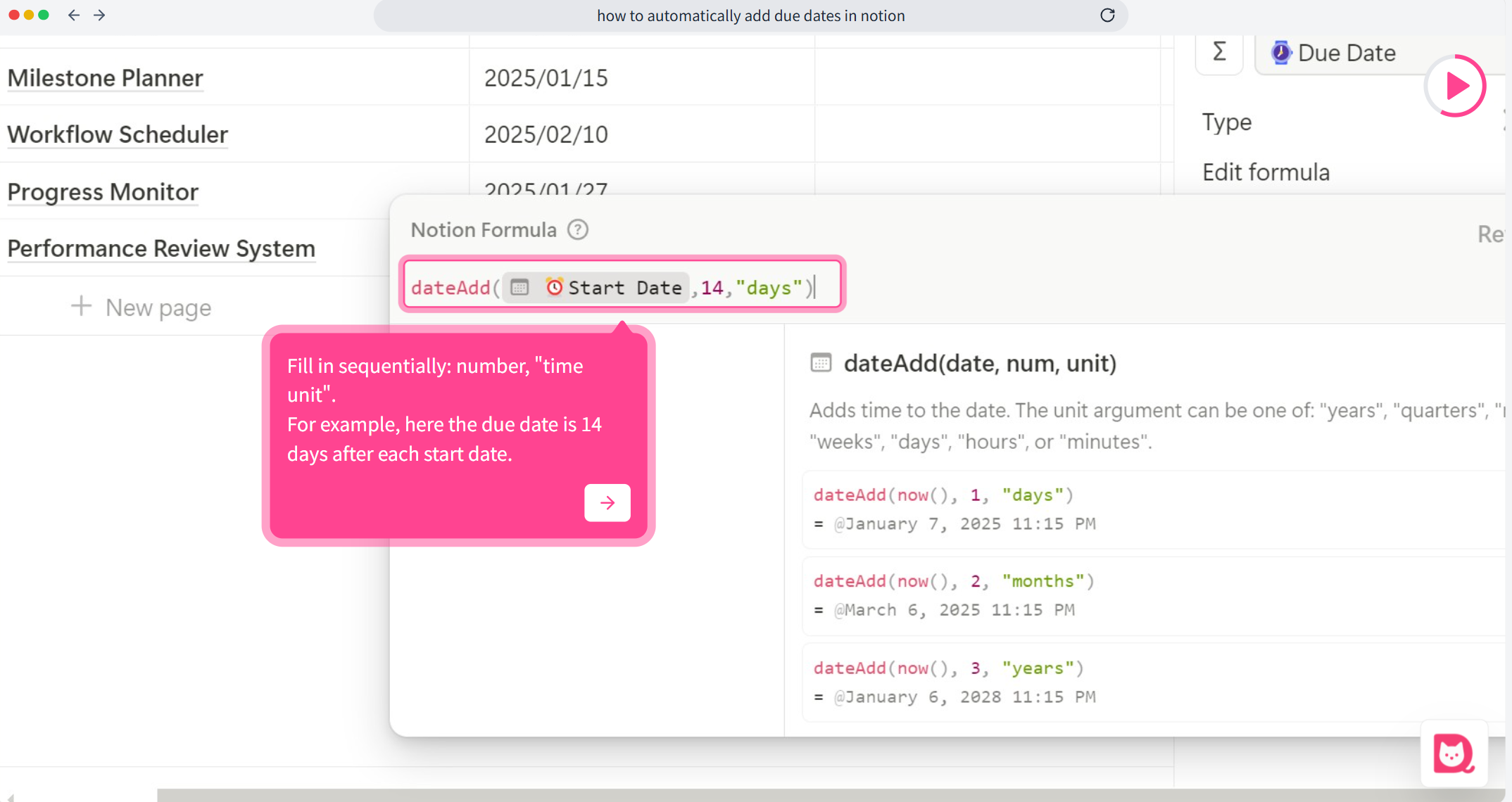This screenshot has height=802, width=1512.
Task: Click the browser forward arrow
Action: tap(99, 15)
